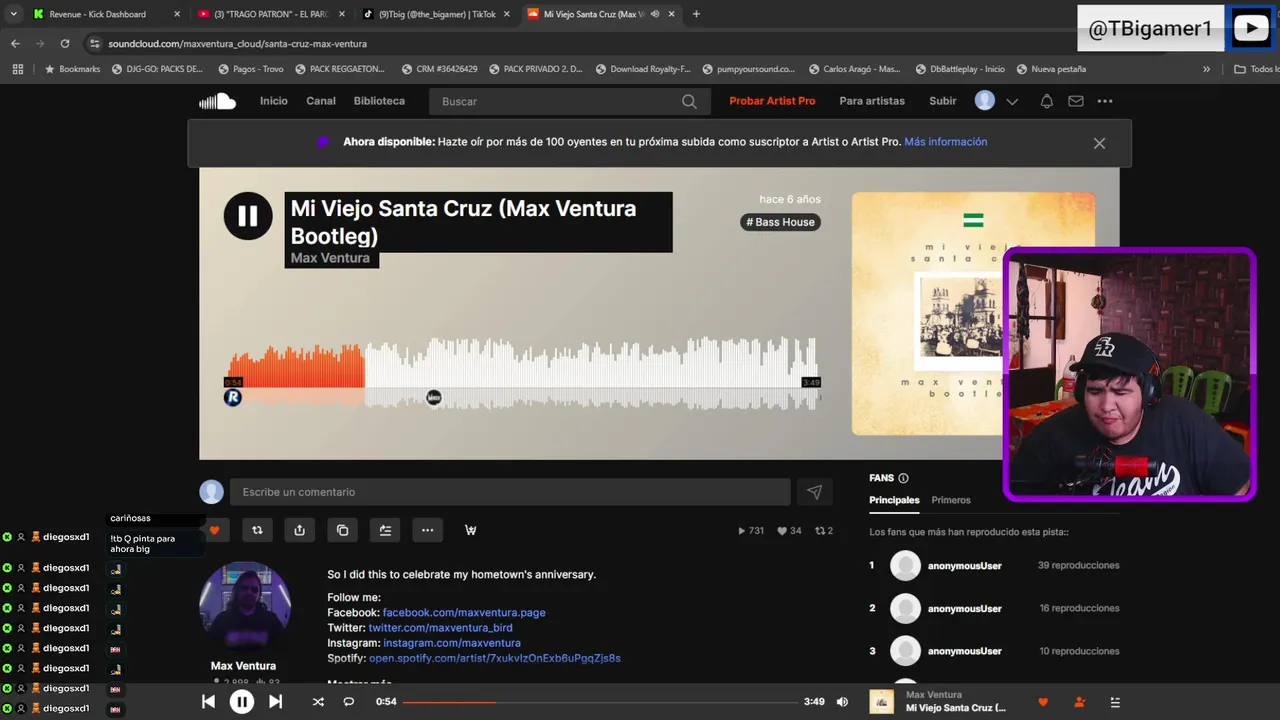
Task: Expand the chevron next to header avatar
Action: tap(1012, 101)
